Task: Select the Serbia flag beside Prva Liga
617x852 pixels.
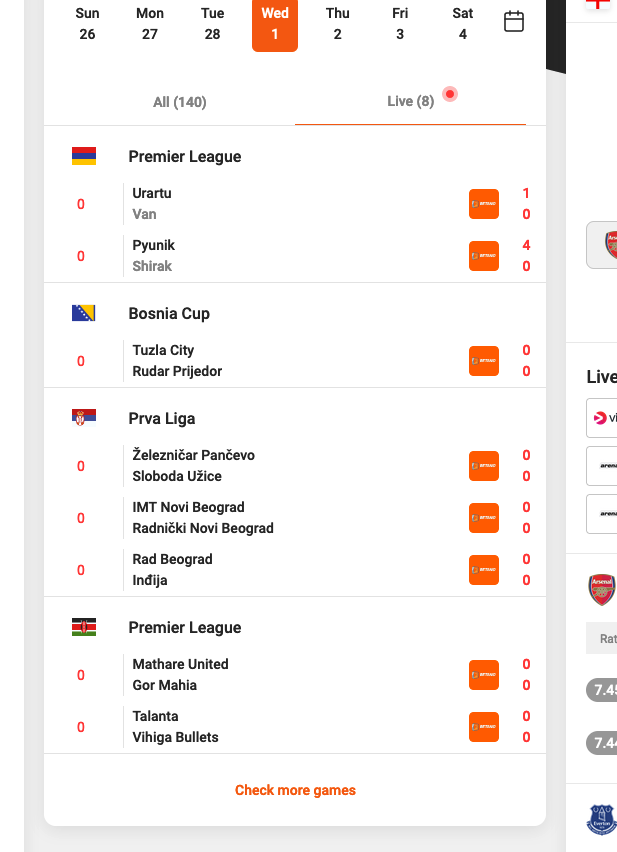Action: tap(84, 418)
